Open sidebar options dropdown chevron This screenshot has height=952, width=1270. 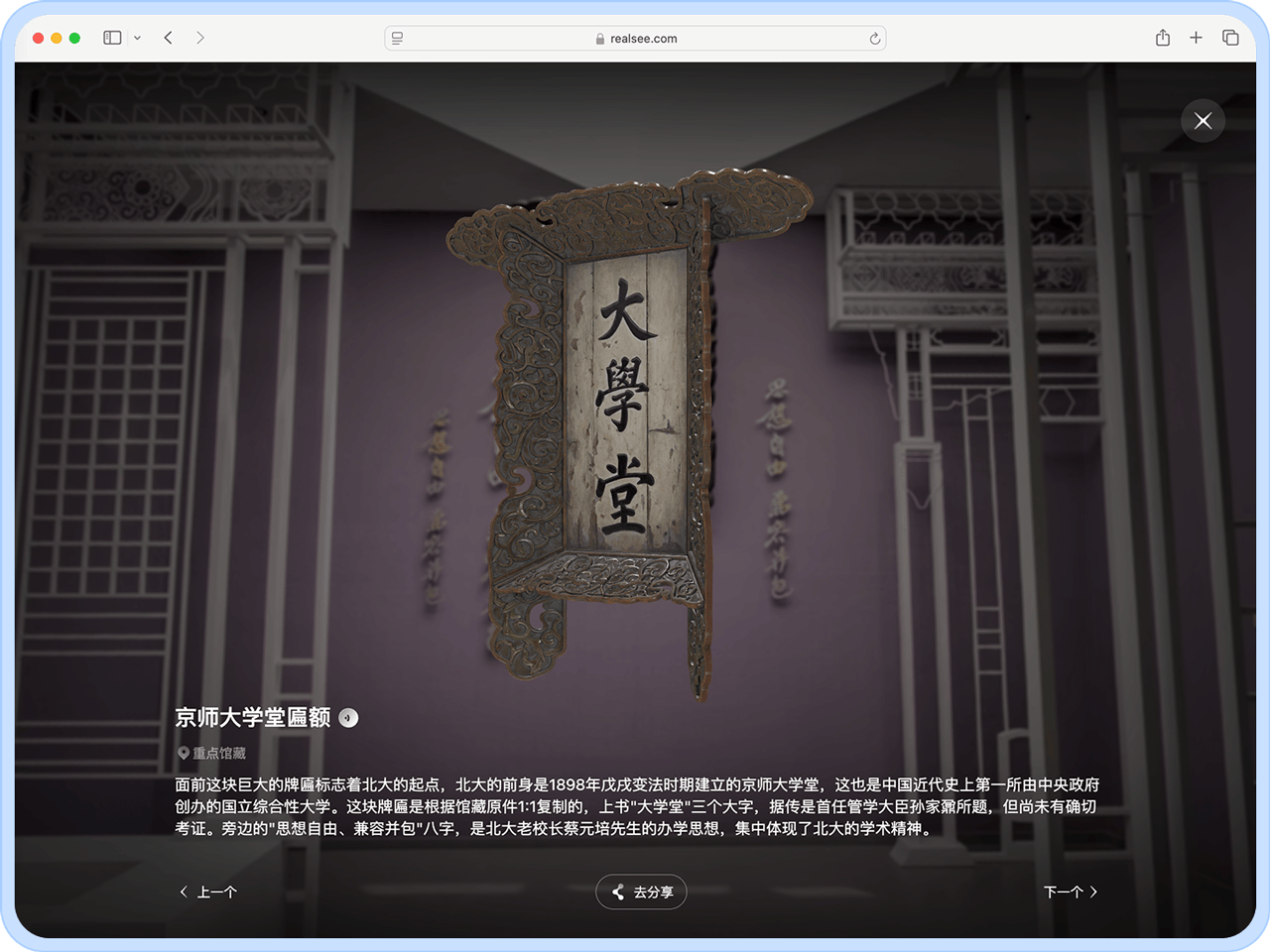tap(137, 38)
